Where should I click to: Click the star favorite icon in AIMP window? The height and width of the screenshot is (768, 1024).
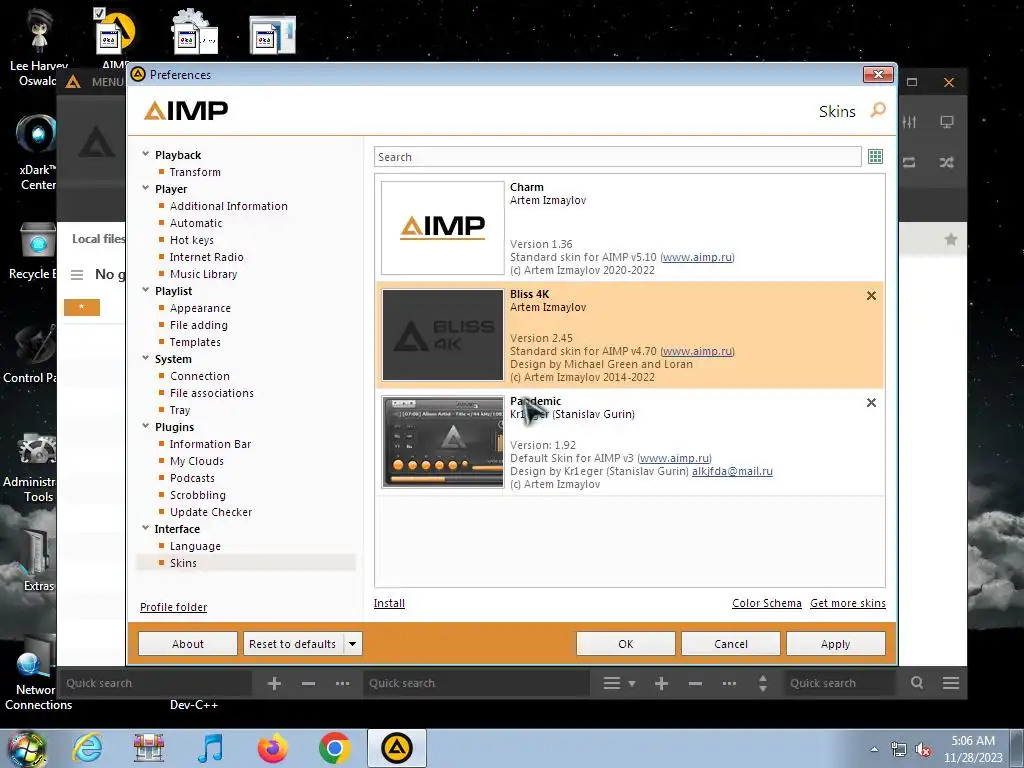click(x=951, y=240)
